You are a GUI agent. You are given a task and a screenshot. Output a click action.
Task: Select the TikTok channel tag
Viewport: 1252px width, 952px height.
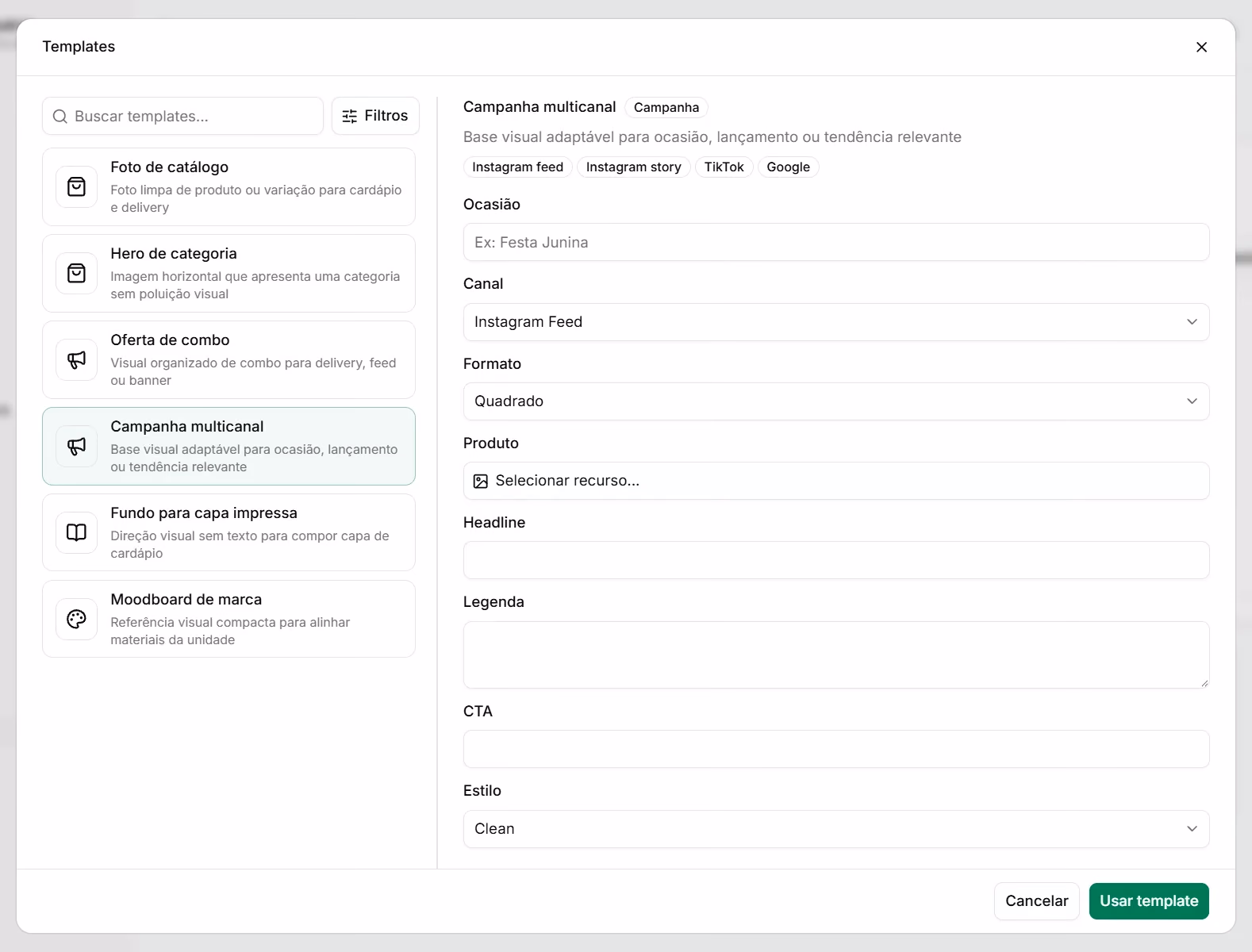pyautogui.click(x=724, y=167)
